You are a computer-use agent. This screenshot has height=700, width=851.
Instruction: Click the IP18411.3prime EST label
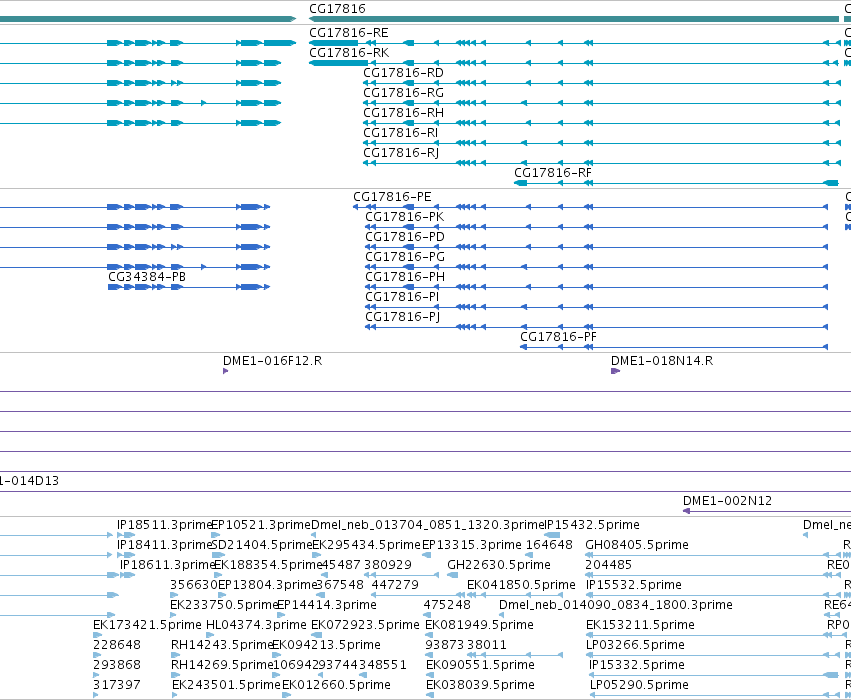pos(163,545)
